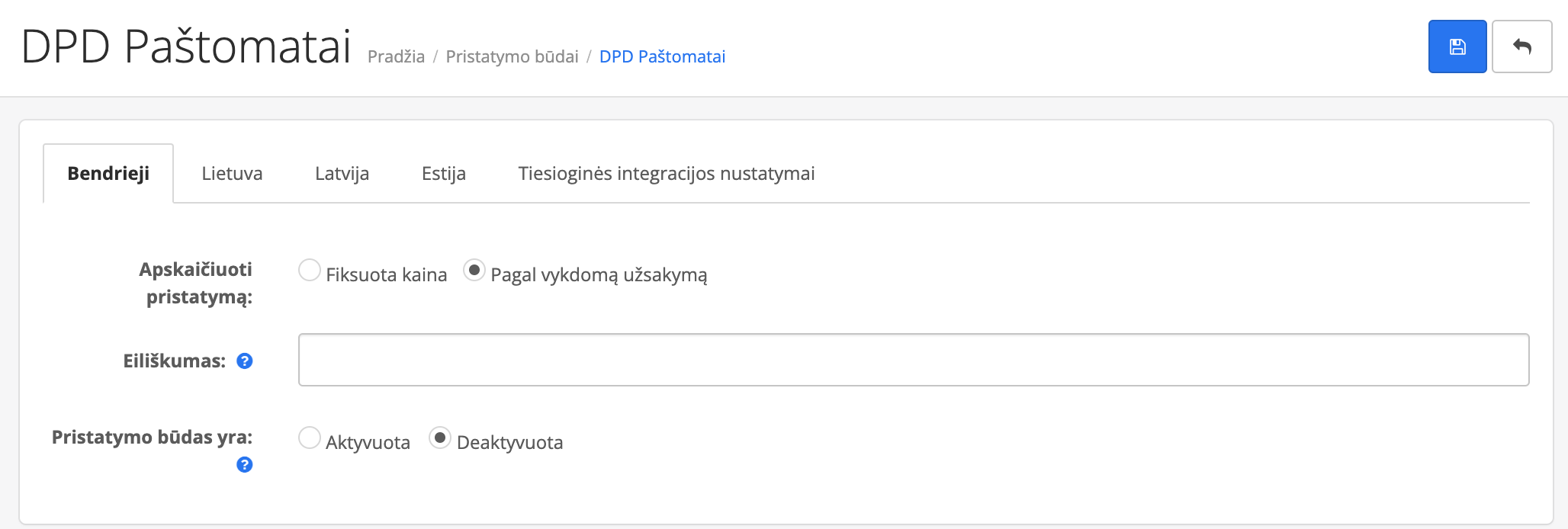Select the Fiksuota kaina radio button
This screenshot has width=1568, height=529.
click(x=310, y=271)
